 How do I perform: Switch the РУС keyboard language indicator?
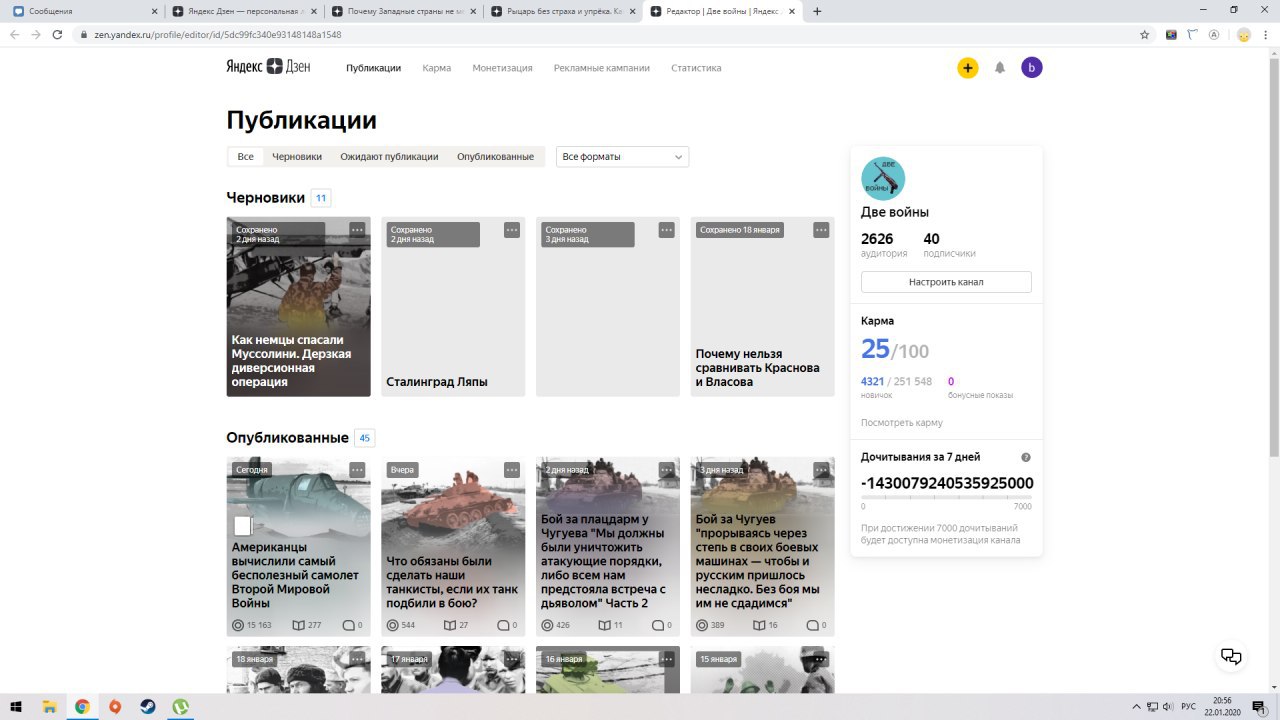click(1188, 706)
